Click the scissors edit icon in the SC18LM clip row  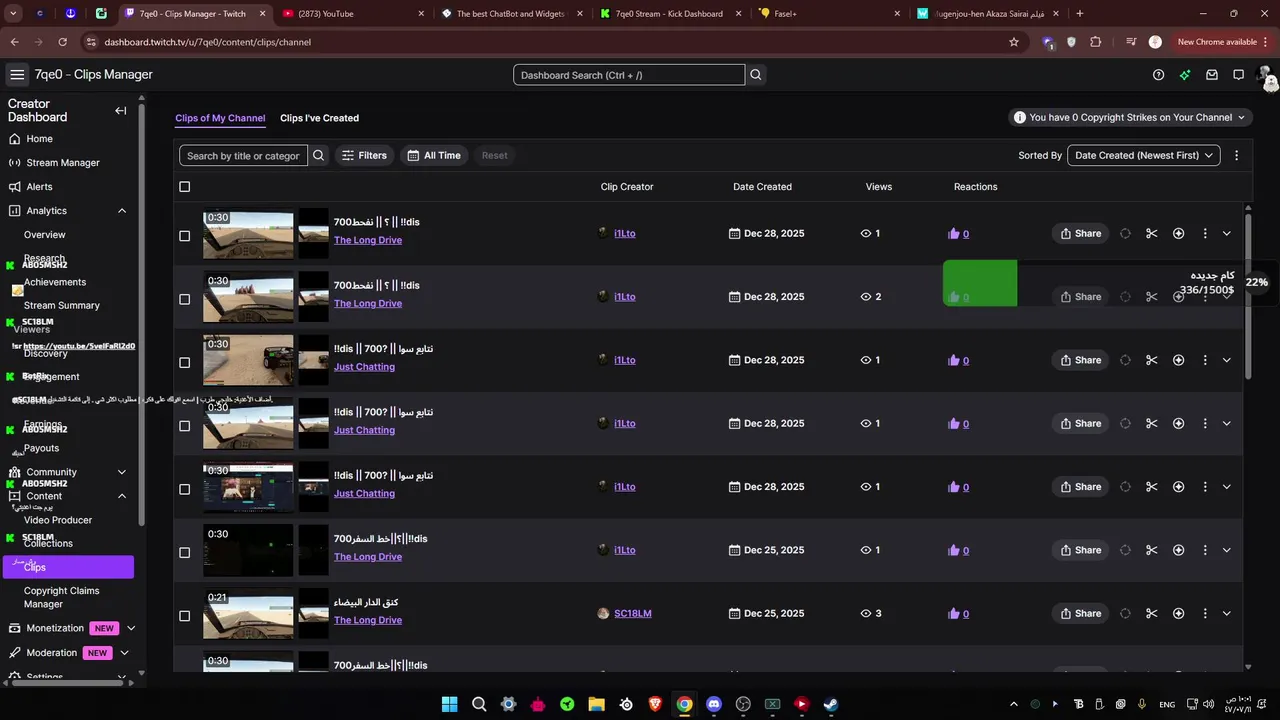click(1152, 614)
